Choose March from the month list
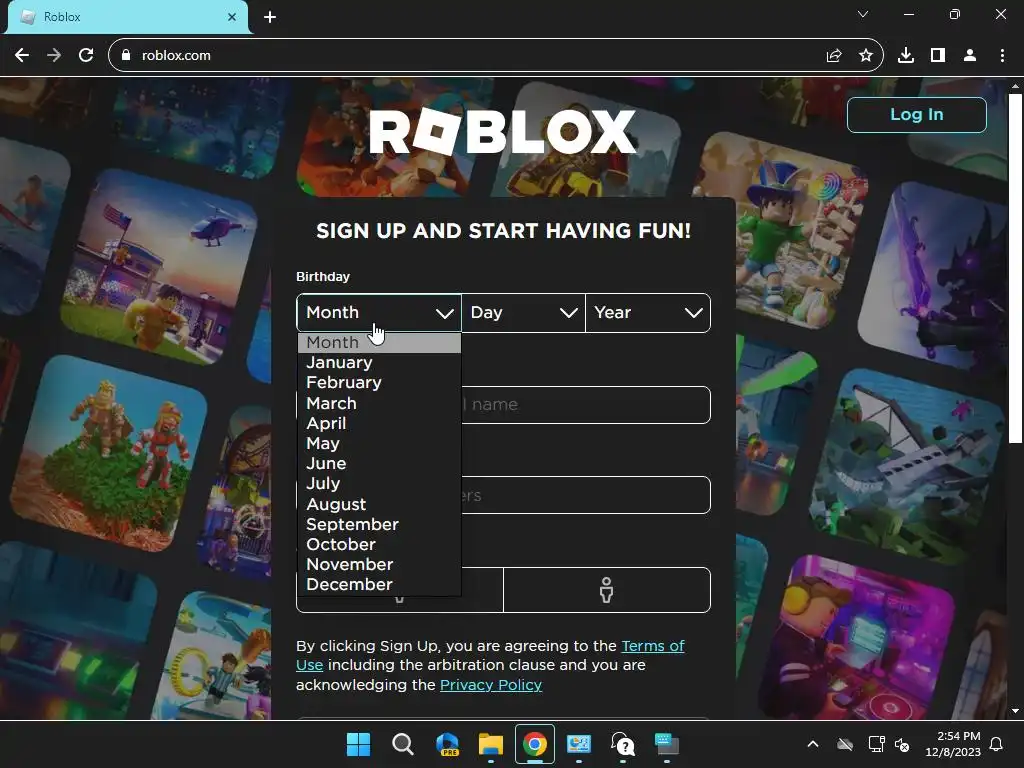The width and height of the screenshot is (1024, 768). pyautogui.click(x=379, y=404)
